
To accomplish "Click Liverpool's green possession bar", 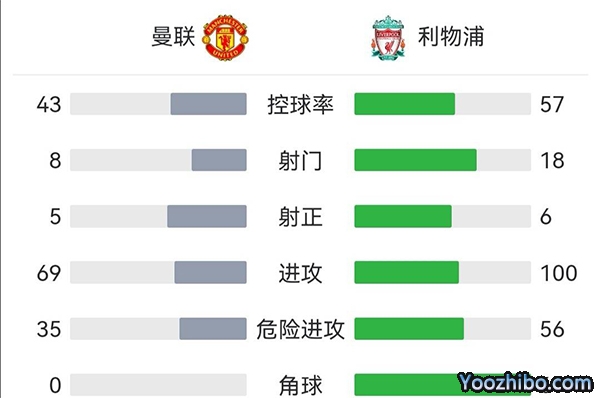I will click(404, 104).
